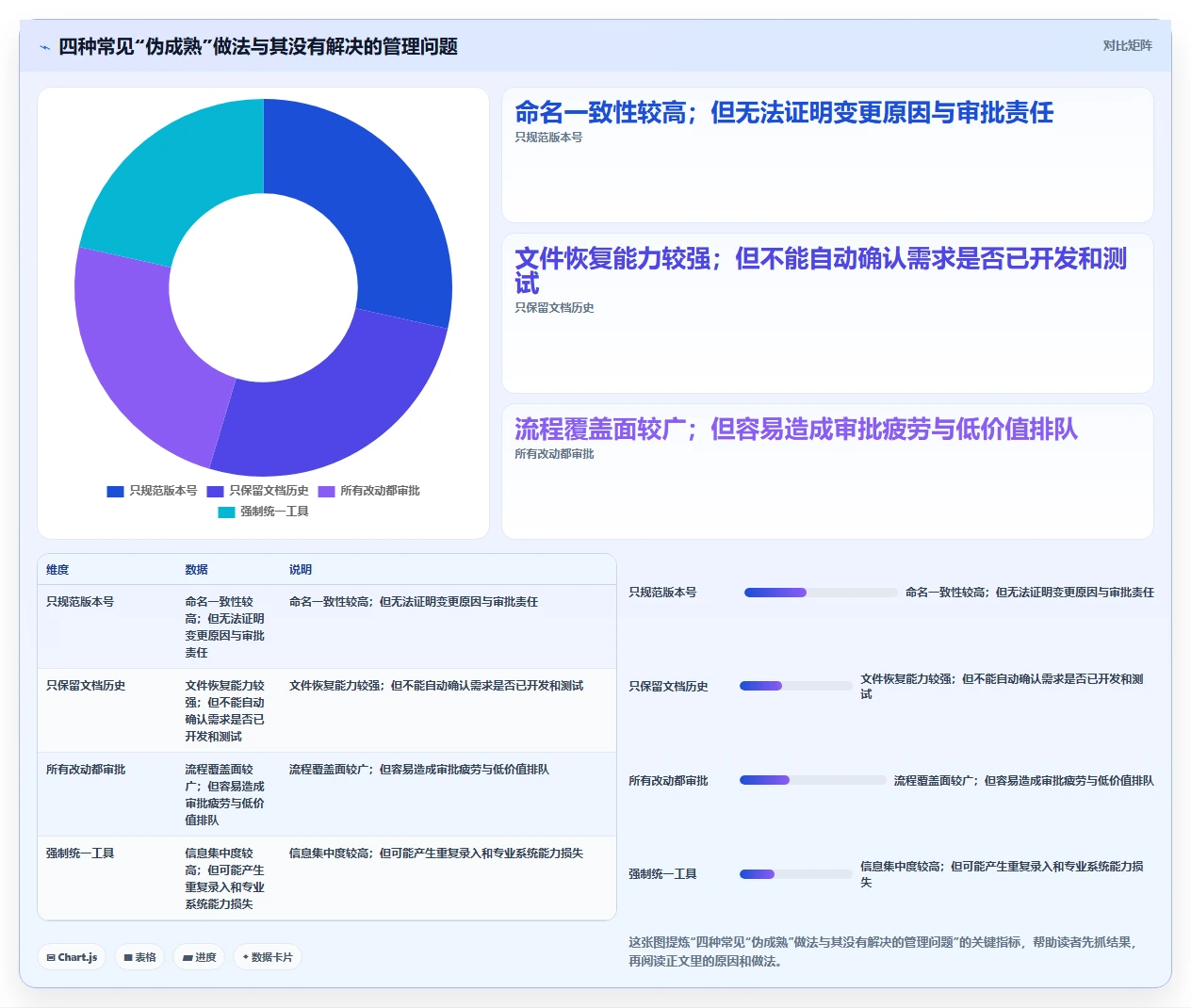Click the 表格 tag at the bottom
Image resolution: width=1191 pixels, height=1008 pixels.
(139, 957)
